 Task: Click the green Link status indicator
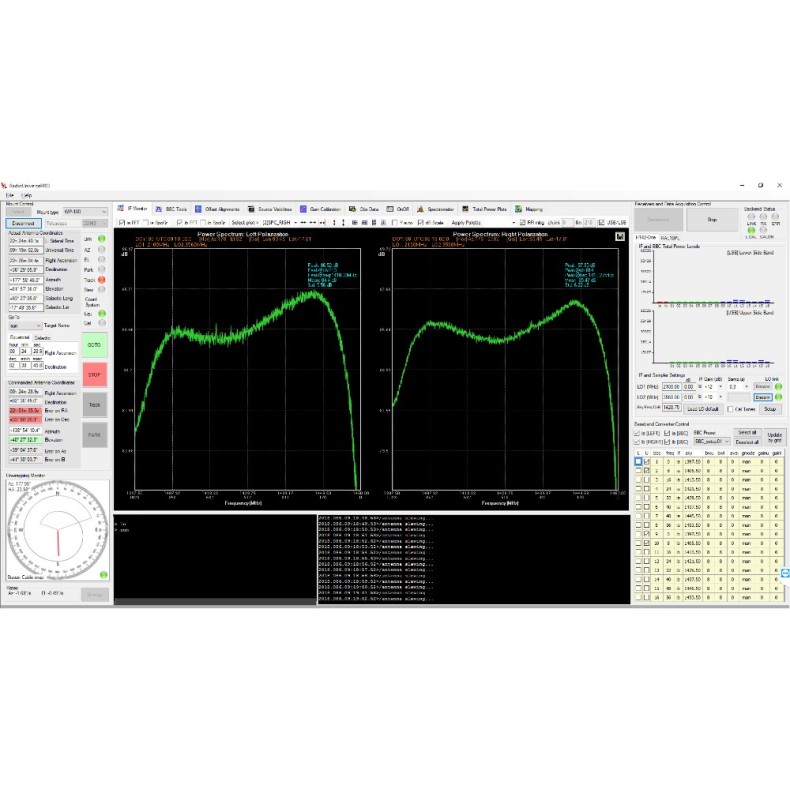point(101,239)
